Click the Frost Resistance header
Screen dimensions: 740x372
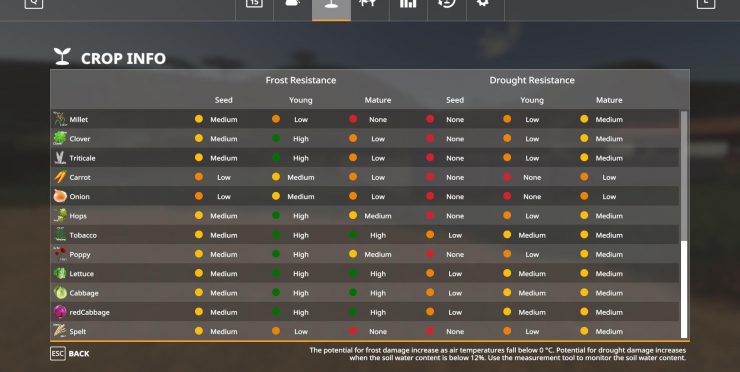click(x=301, y=80)
